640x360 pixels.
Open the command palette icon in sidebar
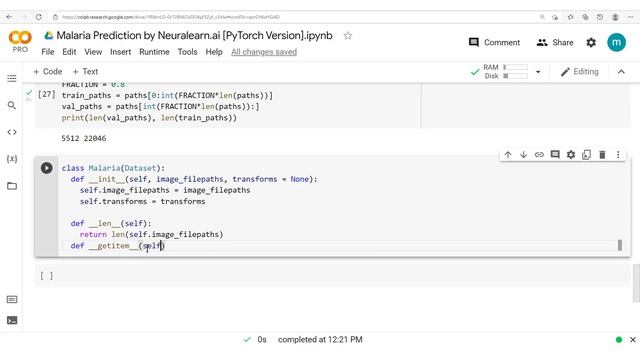pos(12,299)
